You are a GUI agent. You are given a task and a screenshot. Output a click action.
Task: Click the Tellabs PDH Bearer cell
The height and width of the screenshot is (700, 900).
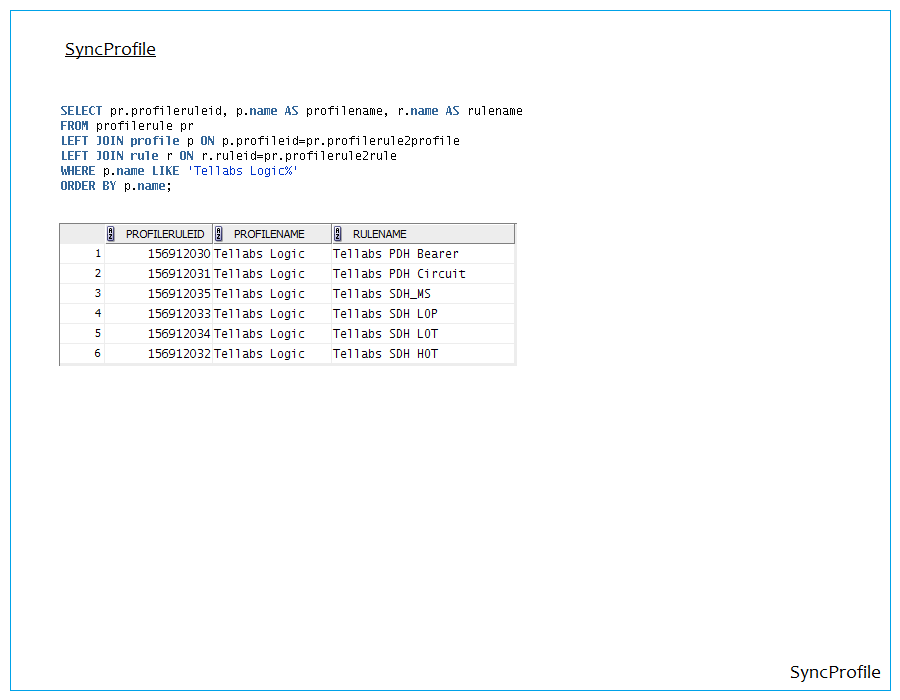[x=395, y=254]
